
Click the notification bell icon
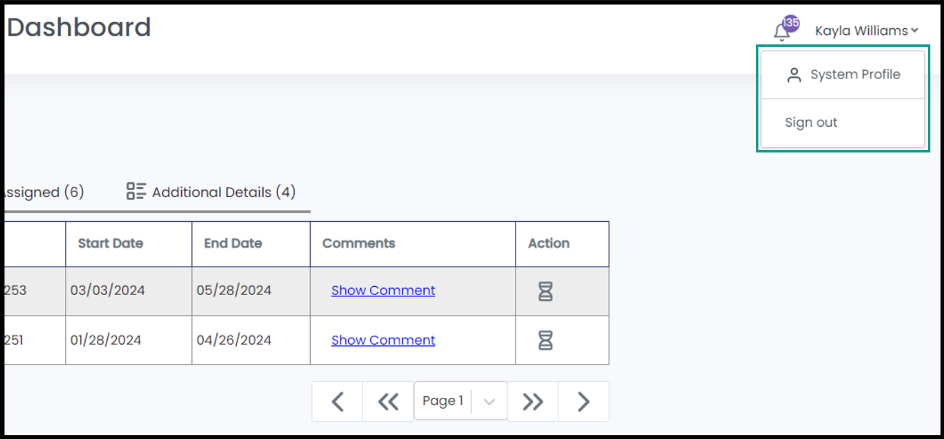781,33
